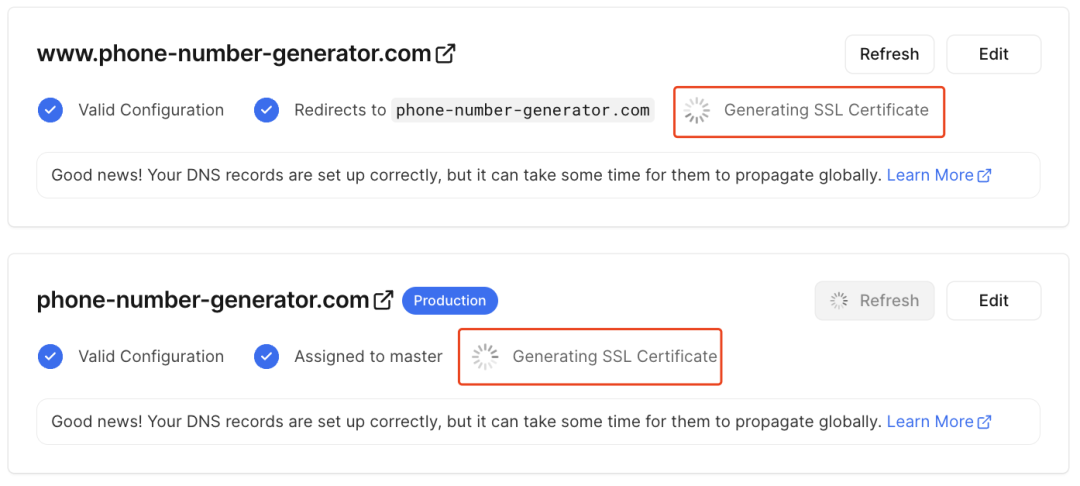This screenshot has height=486, width=1080.
Task: Open Learn More link in www domain card
Action: click(930, 175)
